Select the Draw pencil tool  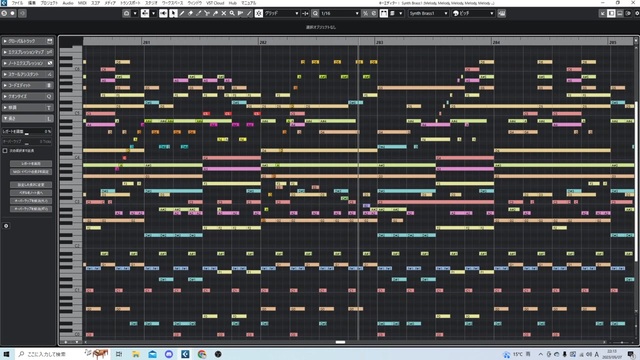(182, 13)
